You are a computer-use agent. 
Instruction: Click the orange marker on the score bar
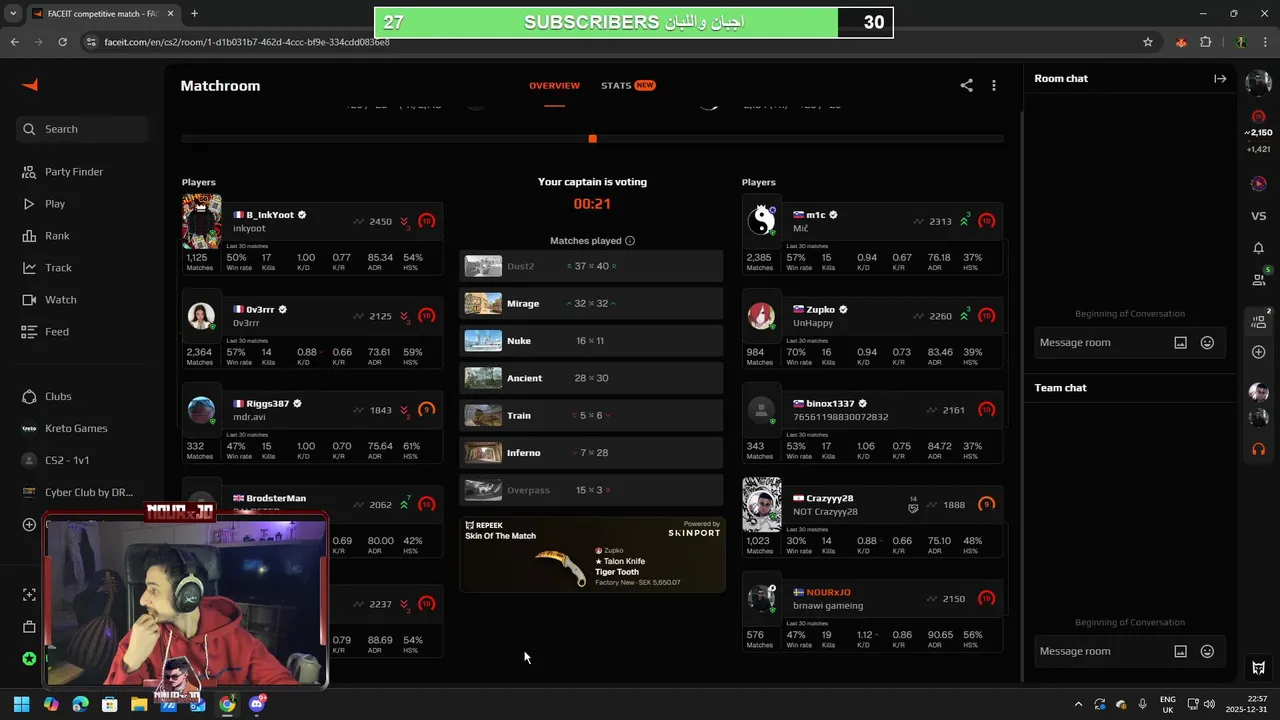pos(592,139)
